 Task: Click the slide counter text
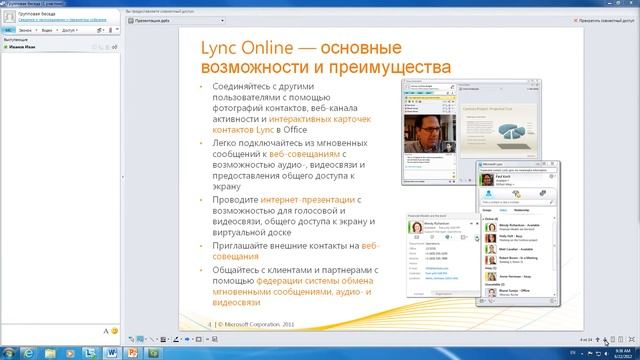[586, 340]
